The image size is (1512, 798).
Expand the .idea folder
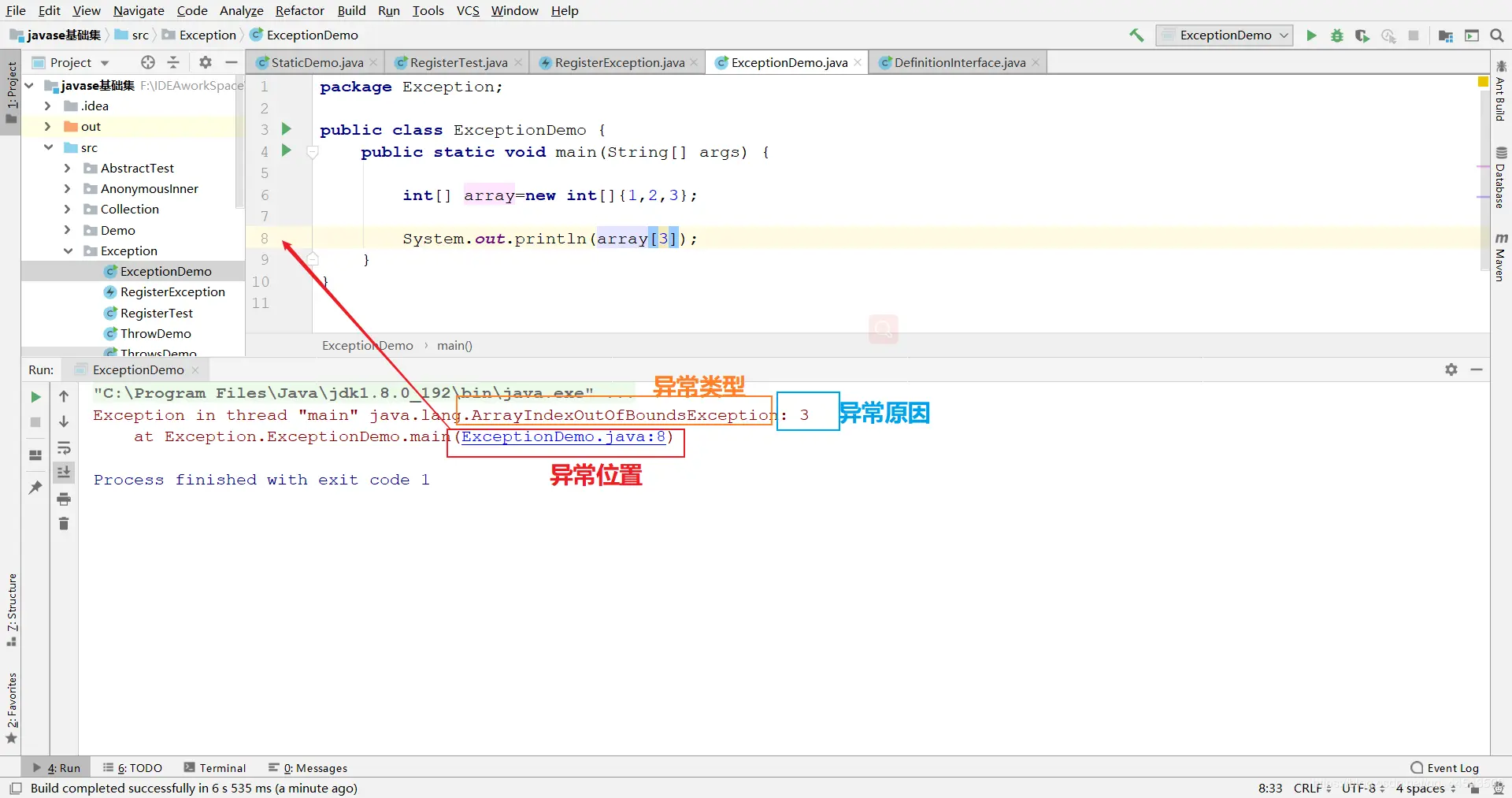point(48,106)
